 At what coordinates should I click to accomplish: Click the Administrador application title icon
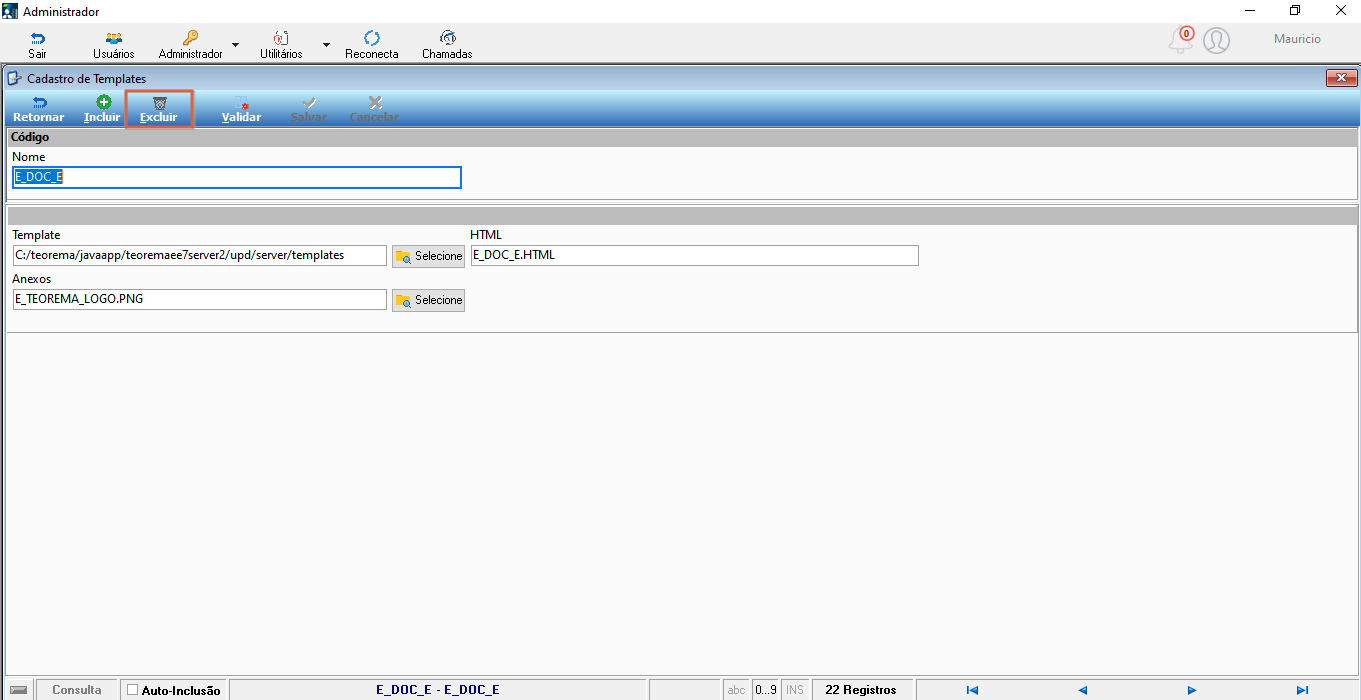pyautogui.click(x=10, y=11)
